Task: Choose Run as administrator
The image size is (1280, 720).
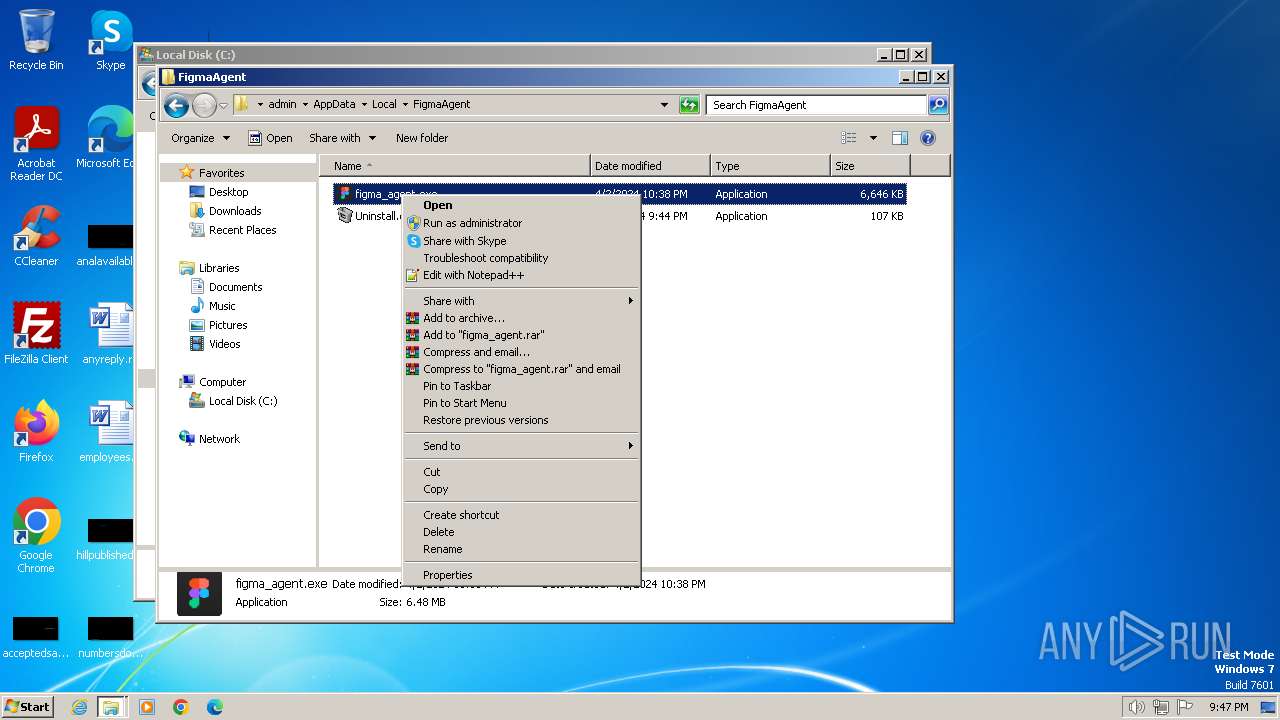Action: pyautogui.click(x=521, y=223)
